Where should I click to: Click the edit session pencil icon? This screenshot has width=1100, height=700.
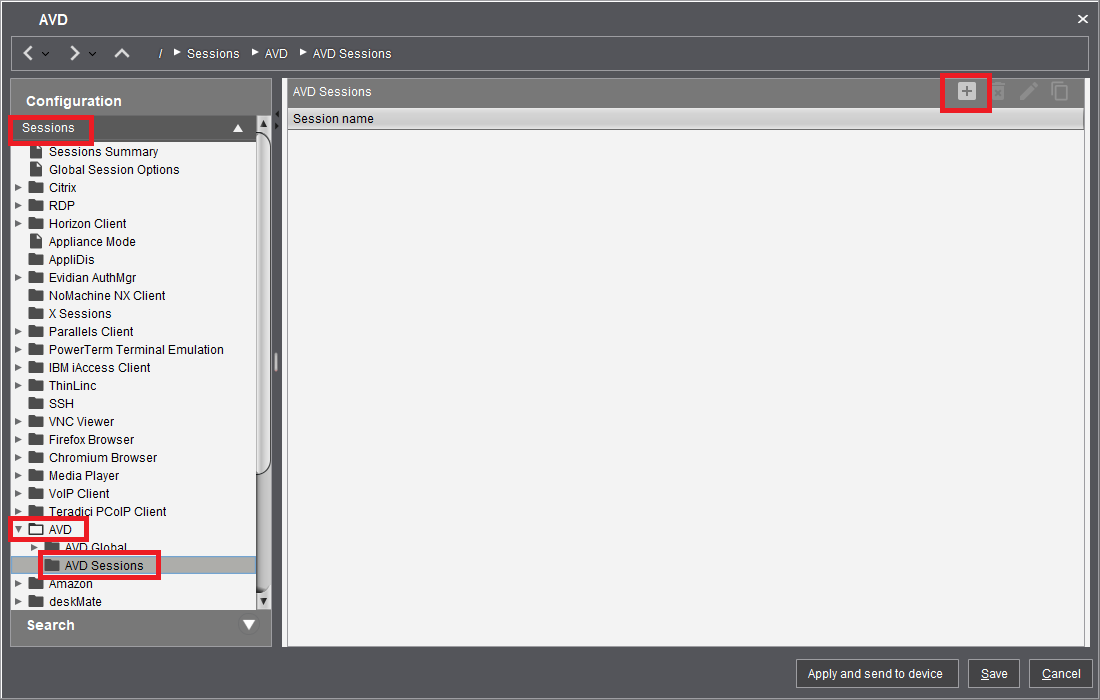1028,92
